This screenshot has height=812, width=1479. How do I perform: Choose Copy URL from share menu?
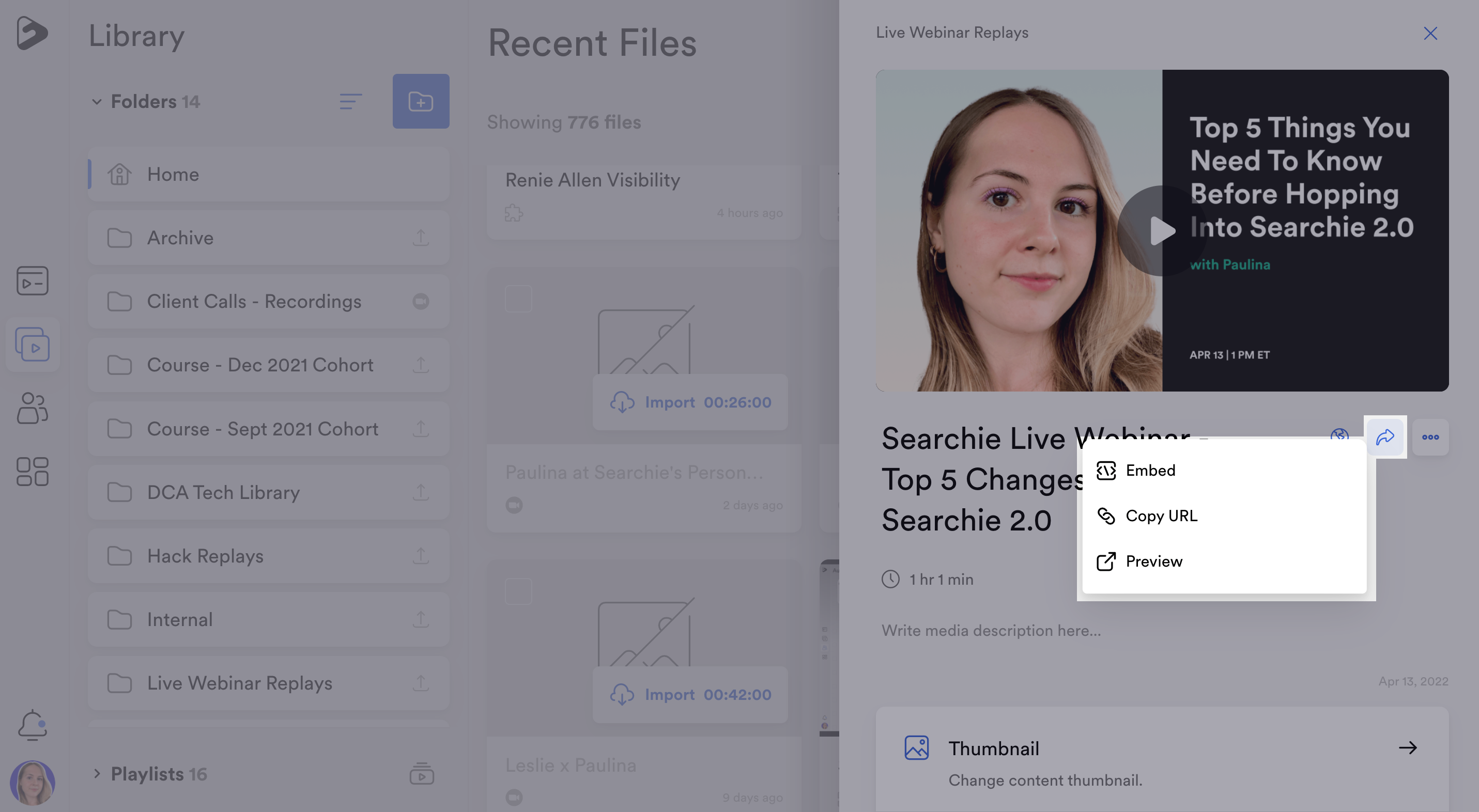tap(1224, 516)
